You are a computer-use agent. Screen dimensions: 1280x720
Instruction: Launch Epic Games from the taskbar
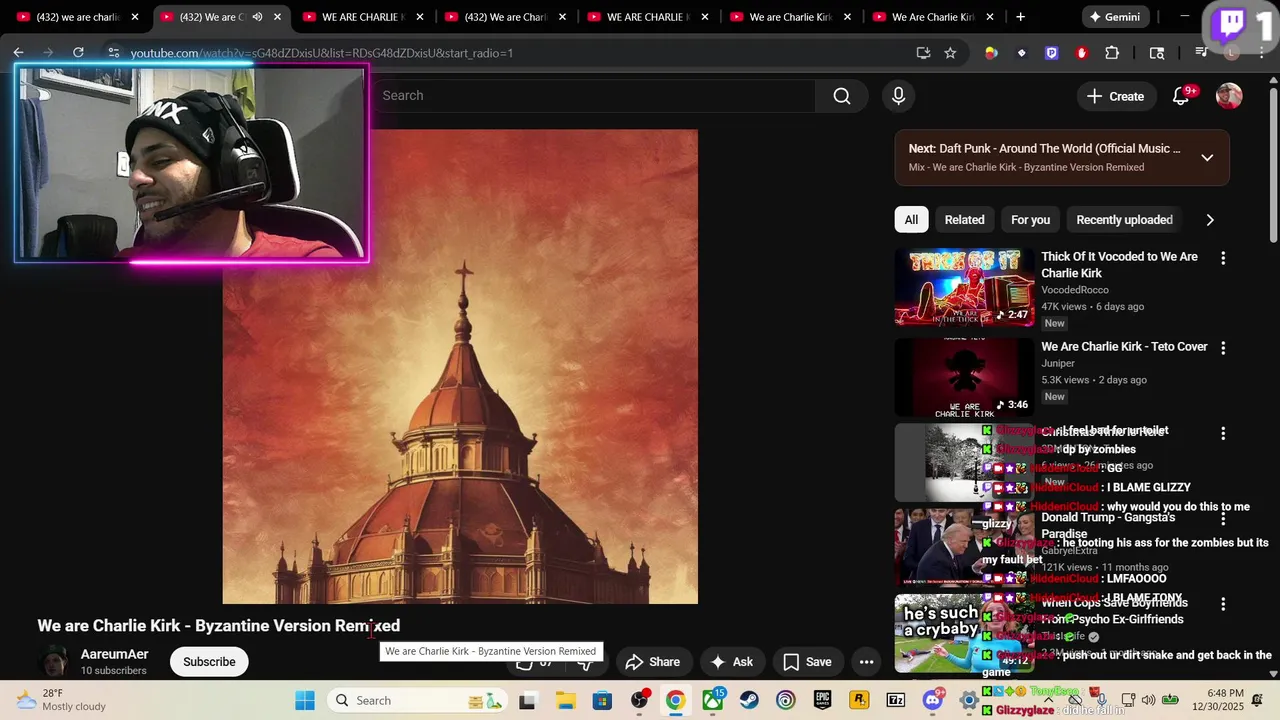point(822,700)
